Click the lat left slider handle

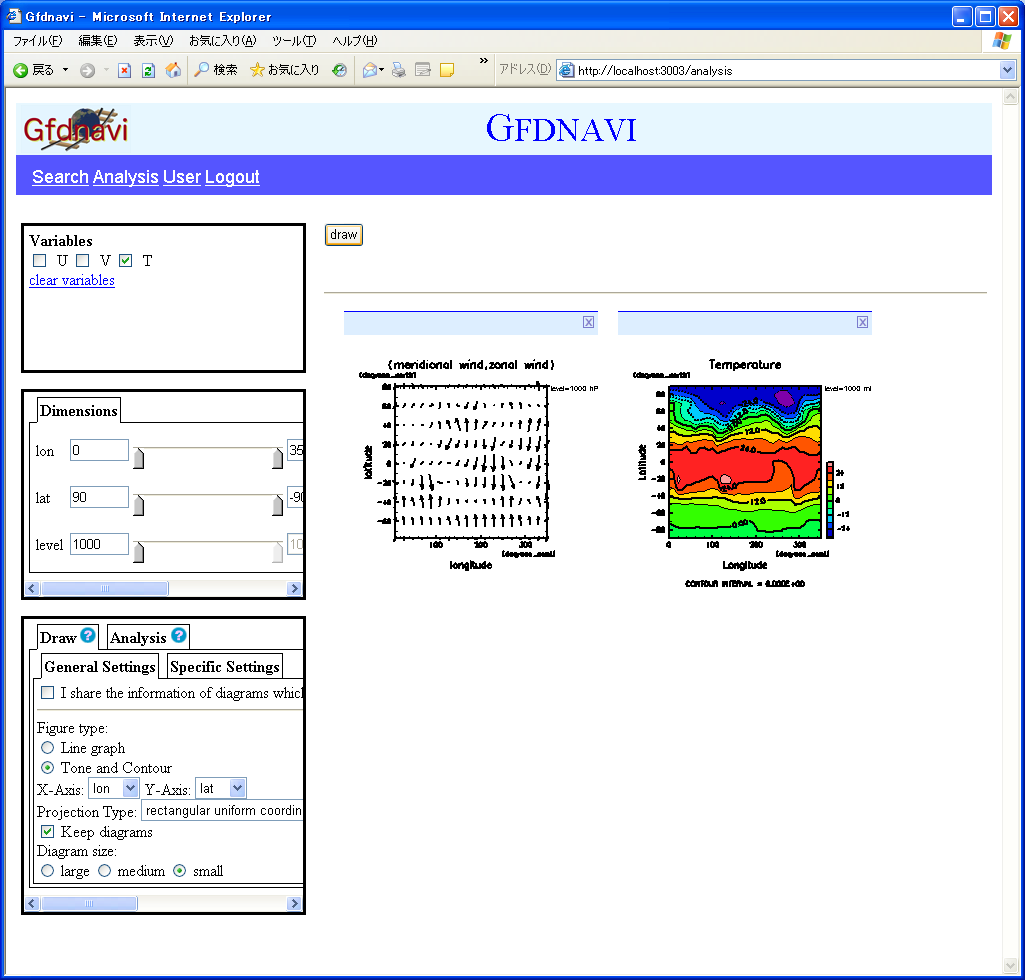[139, 505]
